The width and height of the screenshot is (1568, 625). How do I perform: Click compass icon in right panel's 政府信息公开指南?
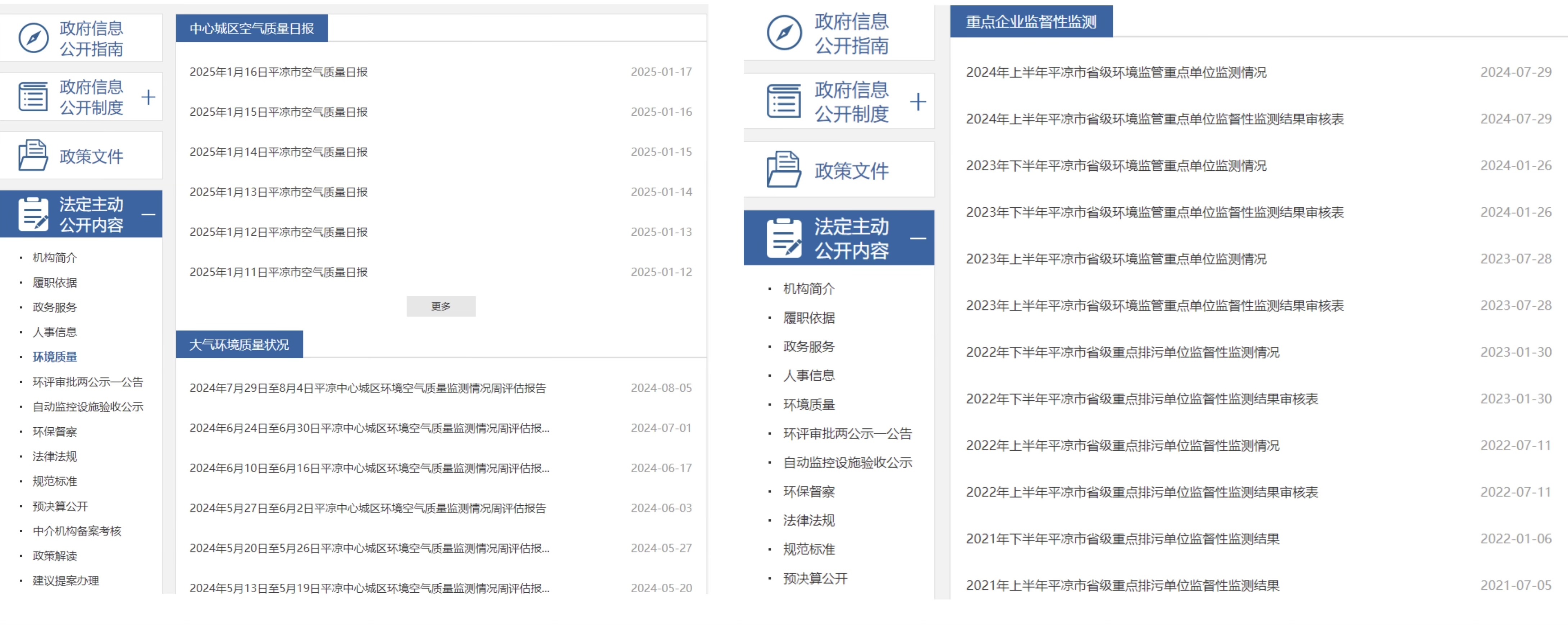pos(784,33)
